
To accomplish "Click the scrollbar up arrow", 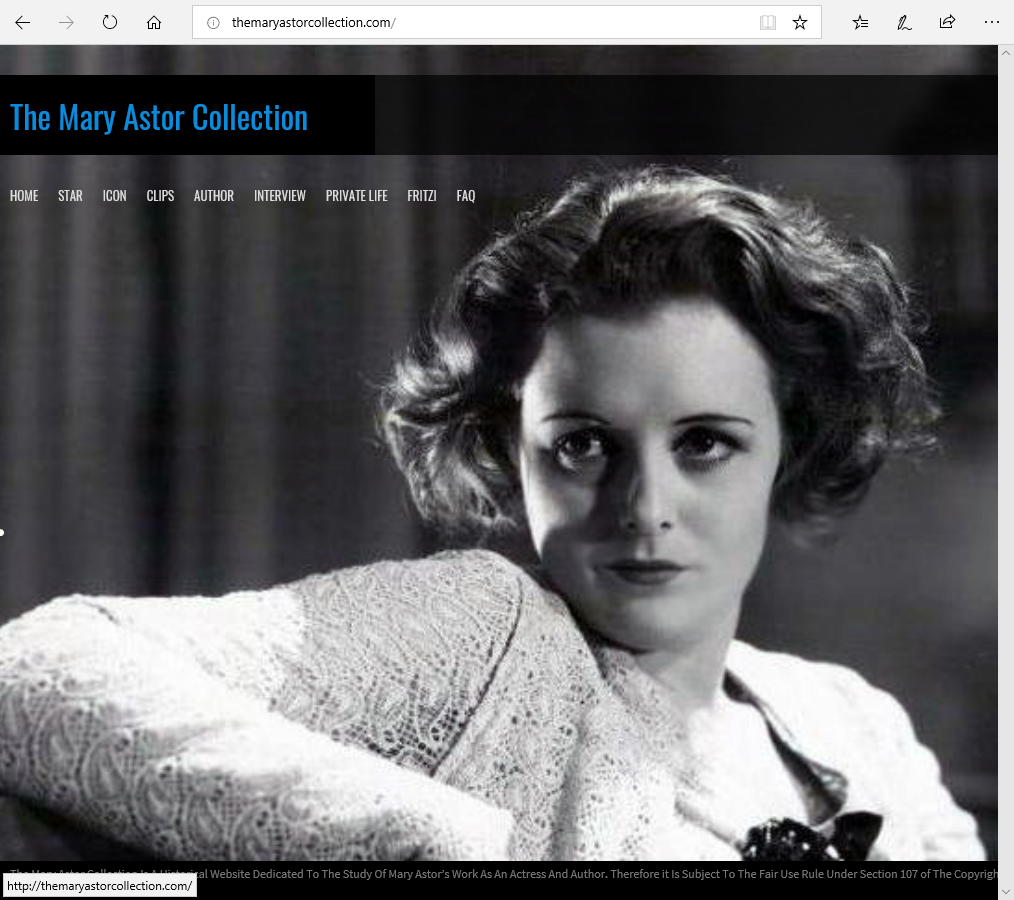I will tap(1006, 53).
